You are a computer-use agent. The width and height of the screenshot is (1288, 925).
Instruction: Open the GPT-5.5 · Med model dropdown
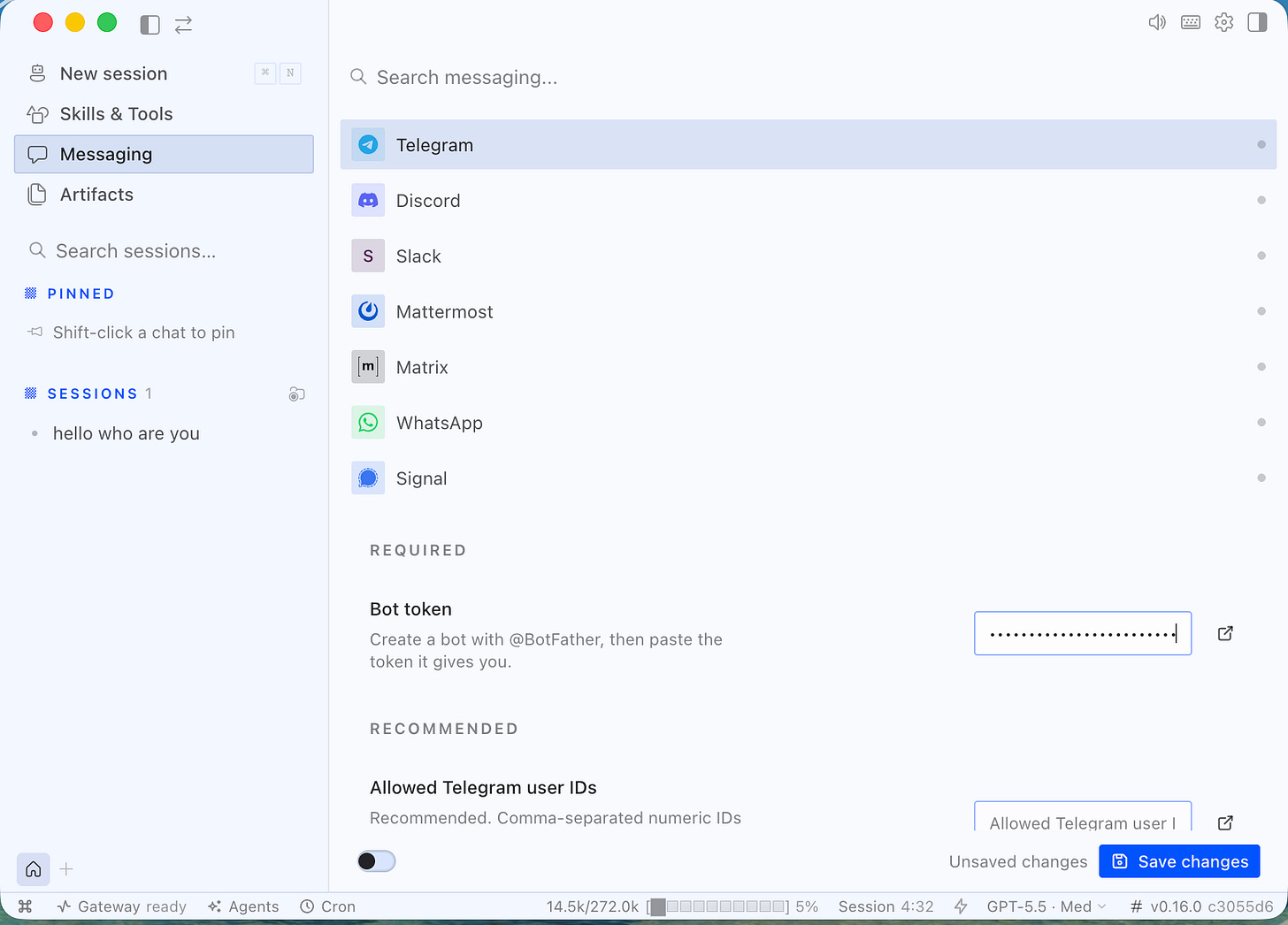click(x=1046, y=906)
